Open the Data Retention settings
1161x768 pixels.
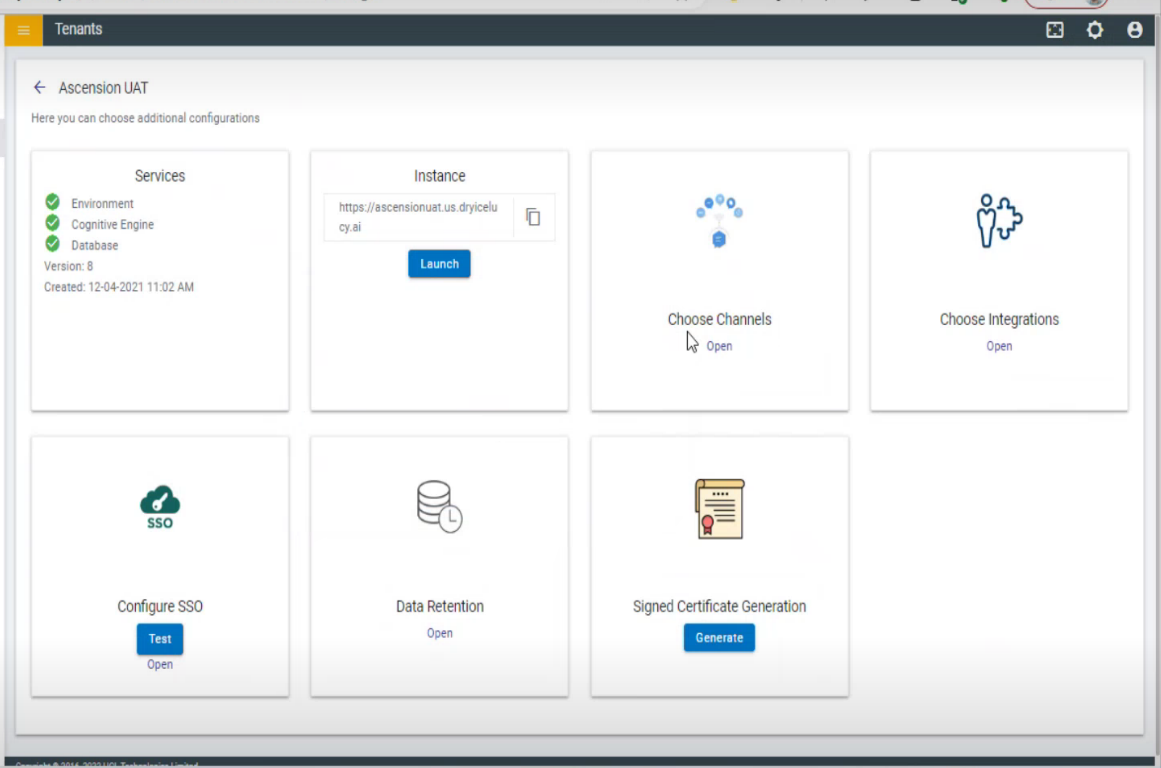click(439, 633)
